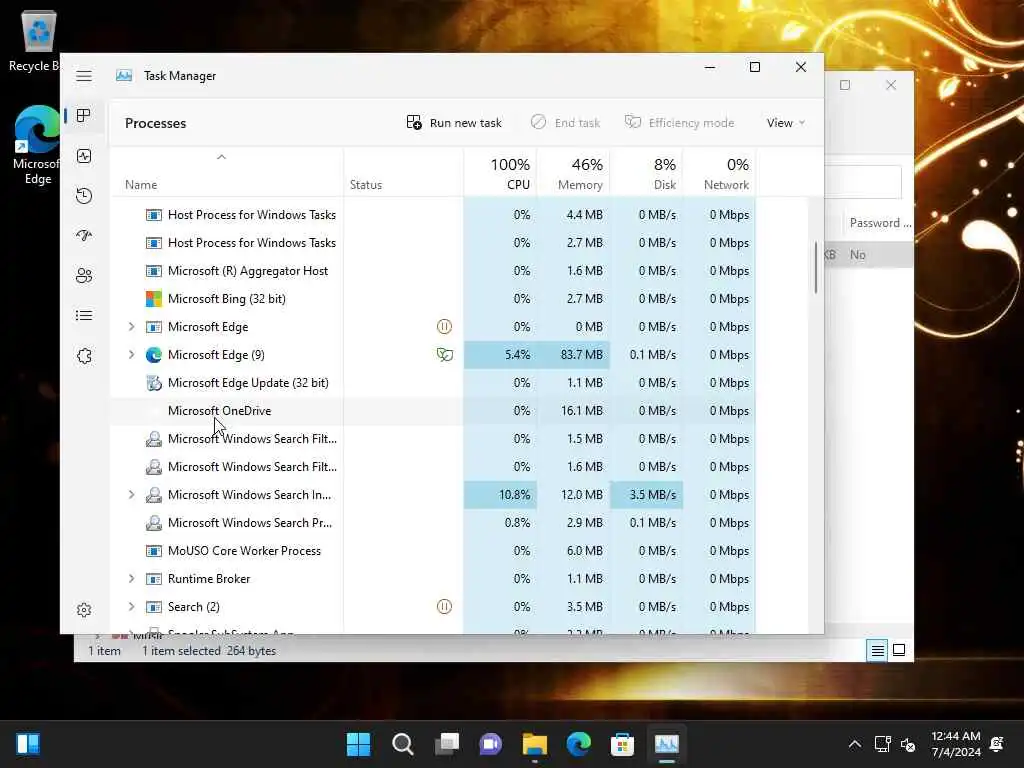This screenshot has width=1024, height=768.
Task: Select the Runtime Broker process row
Action: click(x=433, y=579)
